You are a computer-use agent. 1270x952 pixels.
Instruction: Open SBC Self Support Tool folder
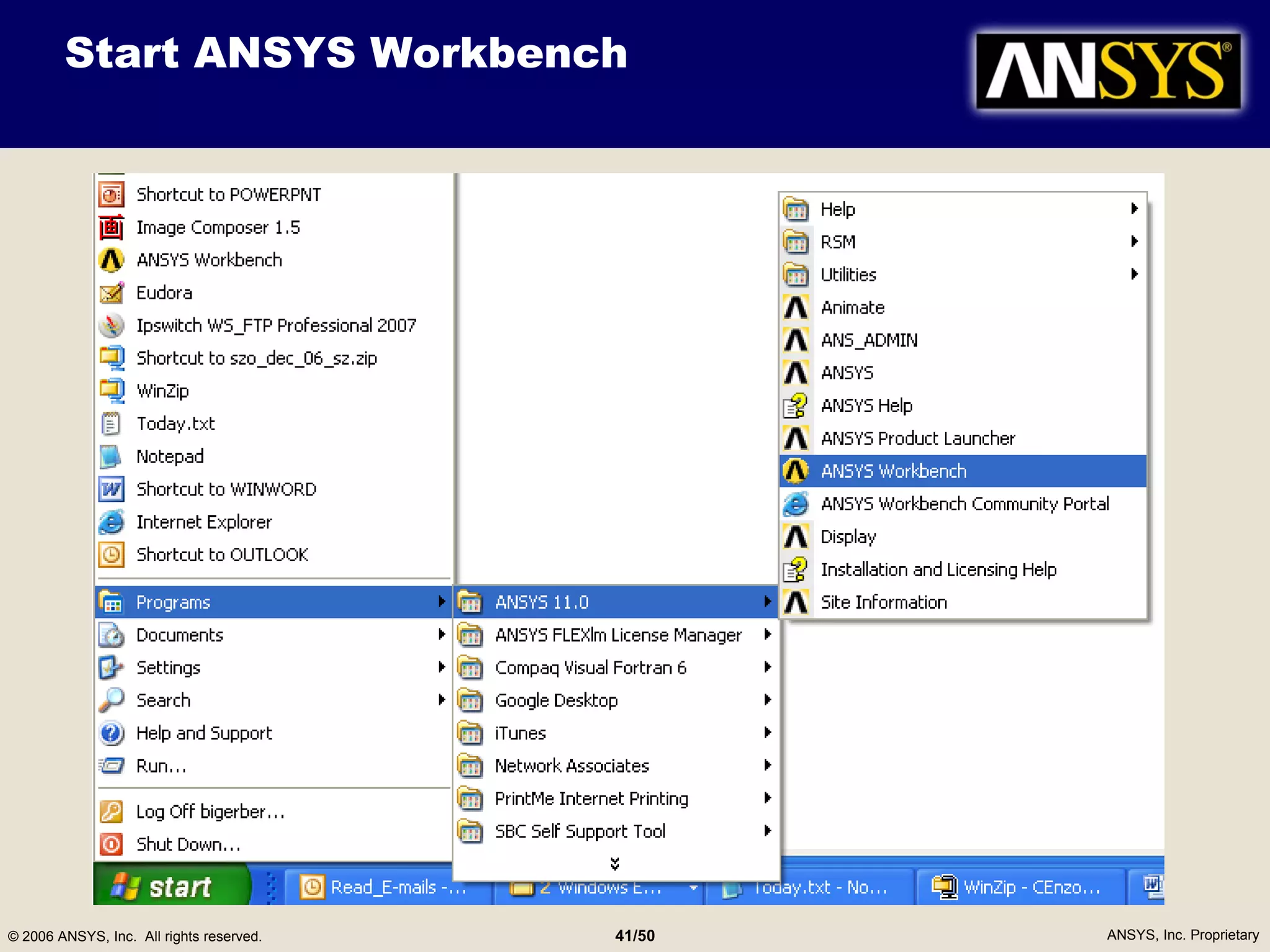[616, 832]
